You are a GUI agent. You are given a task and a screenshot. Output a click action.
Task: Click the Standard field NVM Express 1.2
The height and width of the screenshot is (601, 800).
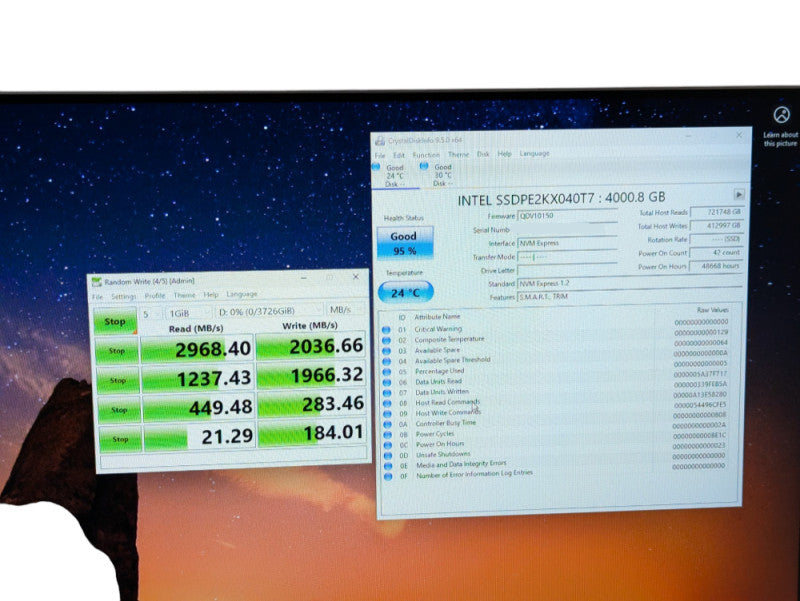630,283
